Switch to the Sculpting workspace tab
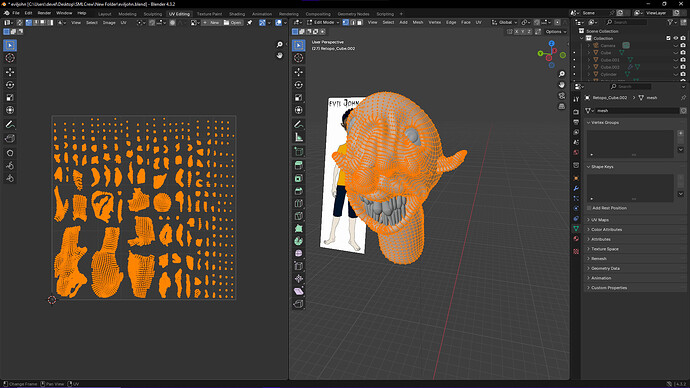The height and width of the screenshot is (388, 690). point(153,14)
